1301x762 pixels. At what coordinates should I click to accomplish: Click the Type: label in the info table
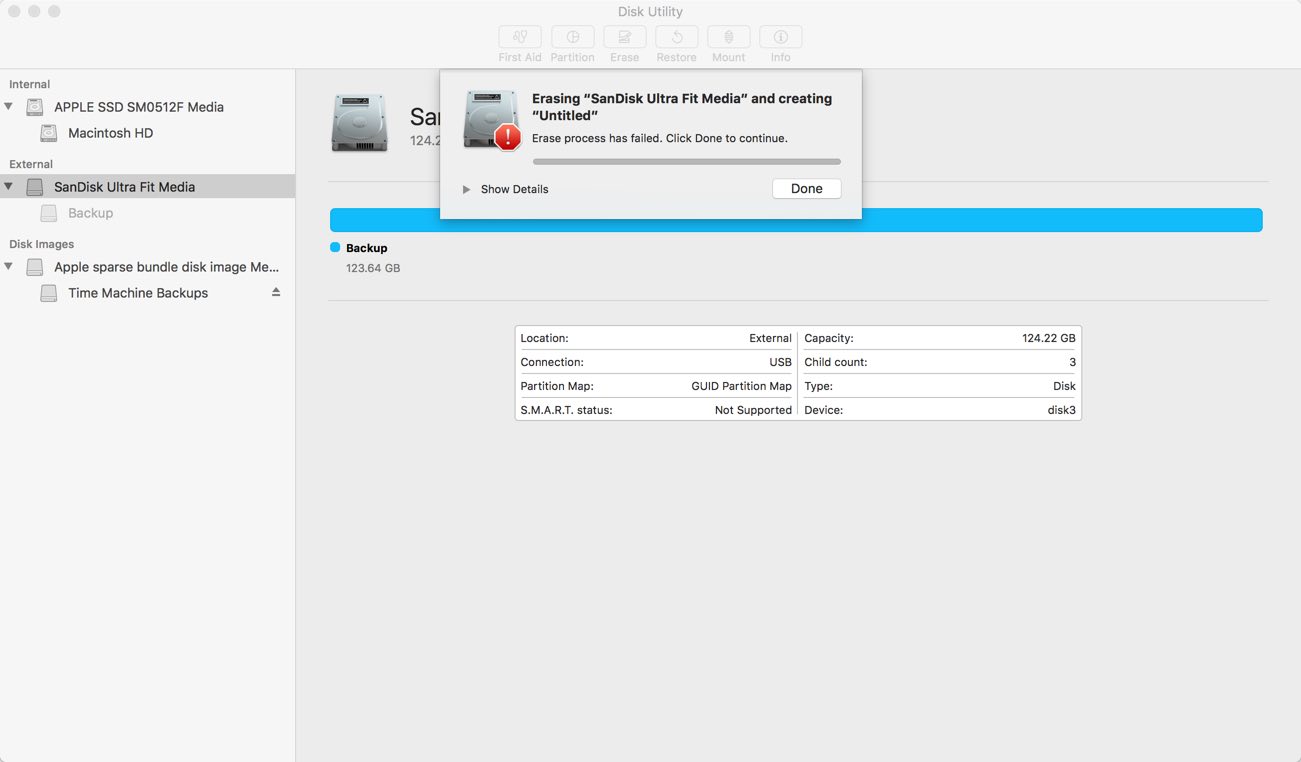coord(818,386)
